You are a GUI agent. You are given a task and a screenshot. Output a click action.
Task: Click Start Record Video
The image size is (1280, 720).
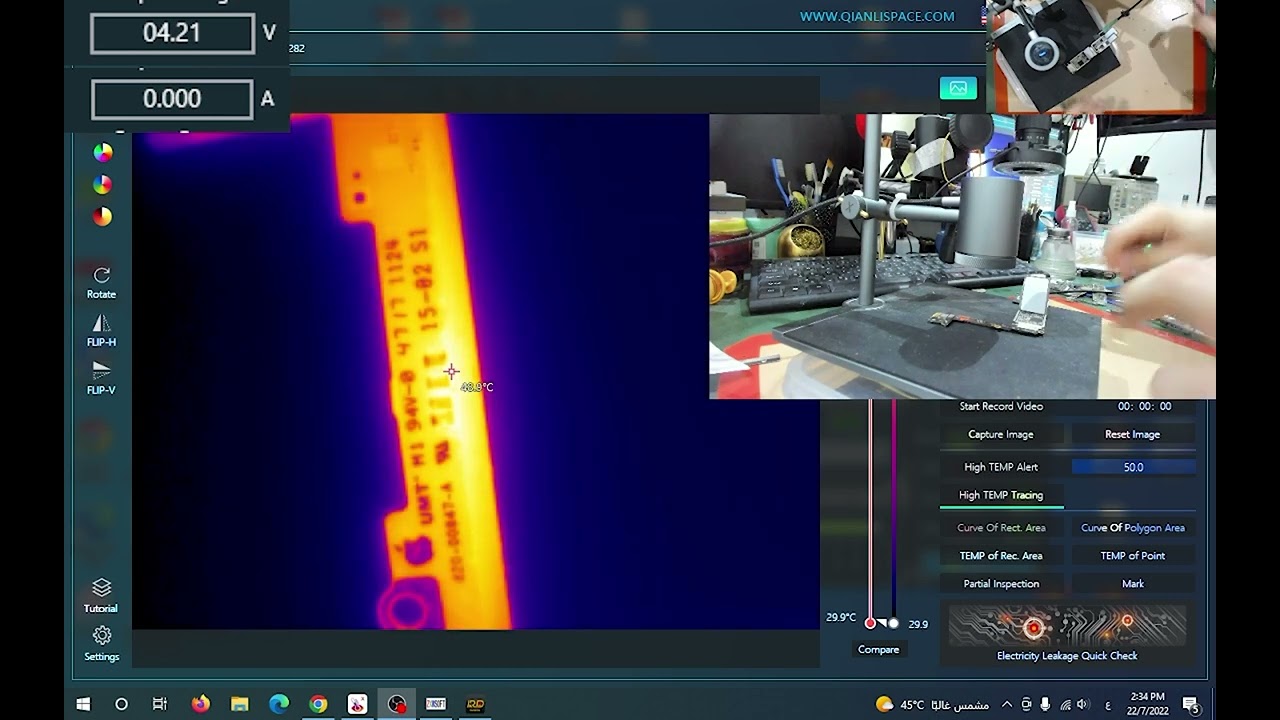click(1001, 406)
